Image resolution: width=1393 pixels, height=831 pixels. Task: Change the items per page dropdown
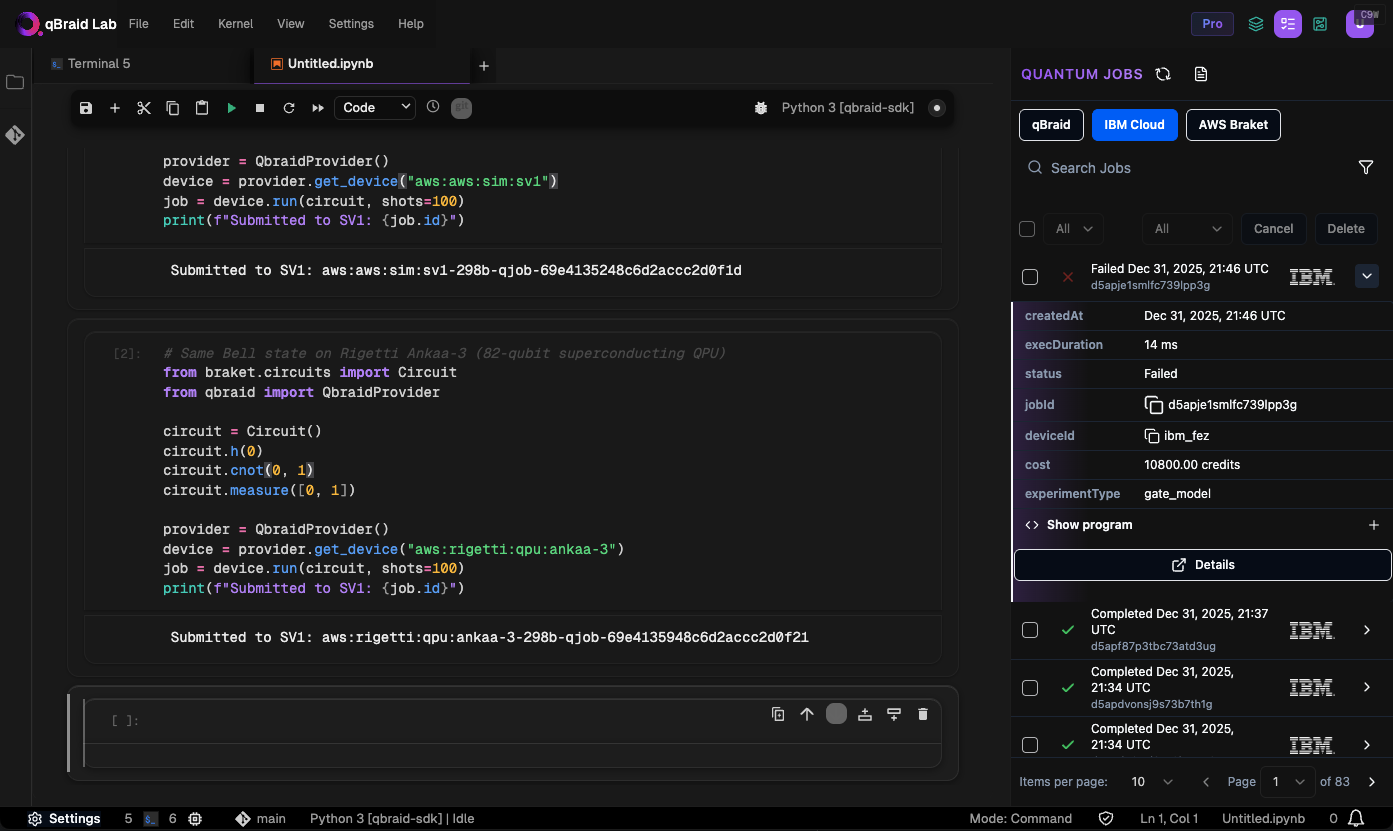1151,782
